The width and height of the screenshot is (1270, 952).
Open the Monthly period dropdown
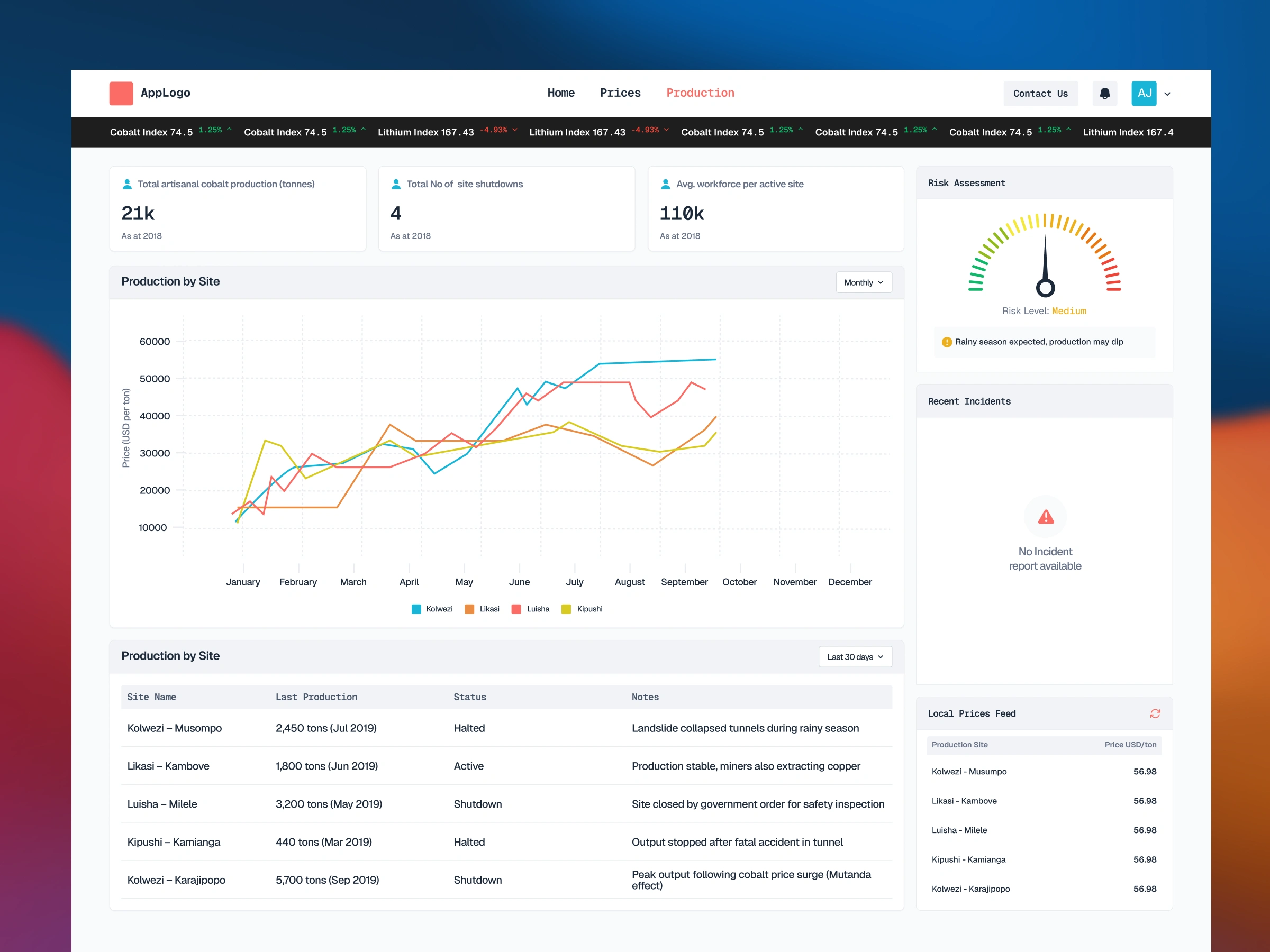pyautogui.click(x=864, y=282)
